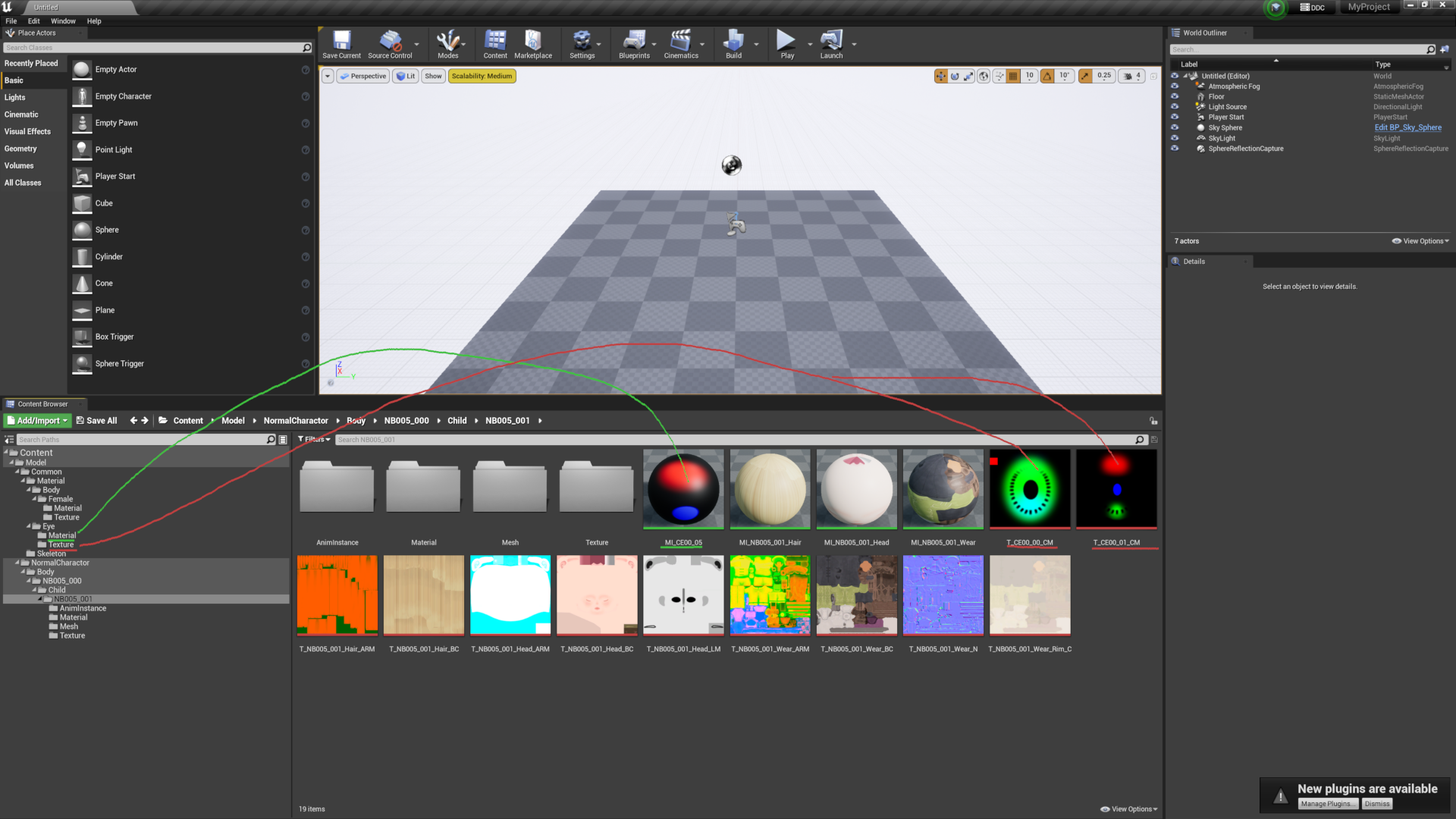Viewport: 1456px width, 819px height.
Task: Open the rotation snap 10° dropdown
Action: point(1064,76)
